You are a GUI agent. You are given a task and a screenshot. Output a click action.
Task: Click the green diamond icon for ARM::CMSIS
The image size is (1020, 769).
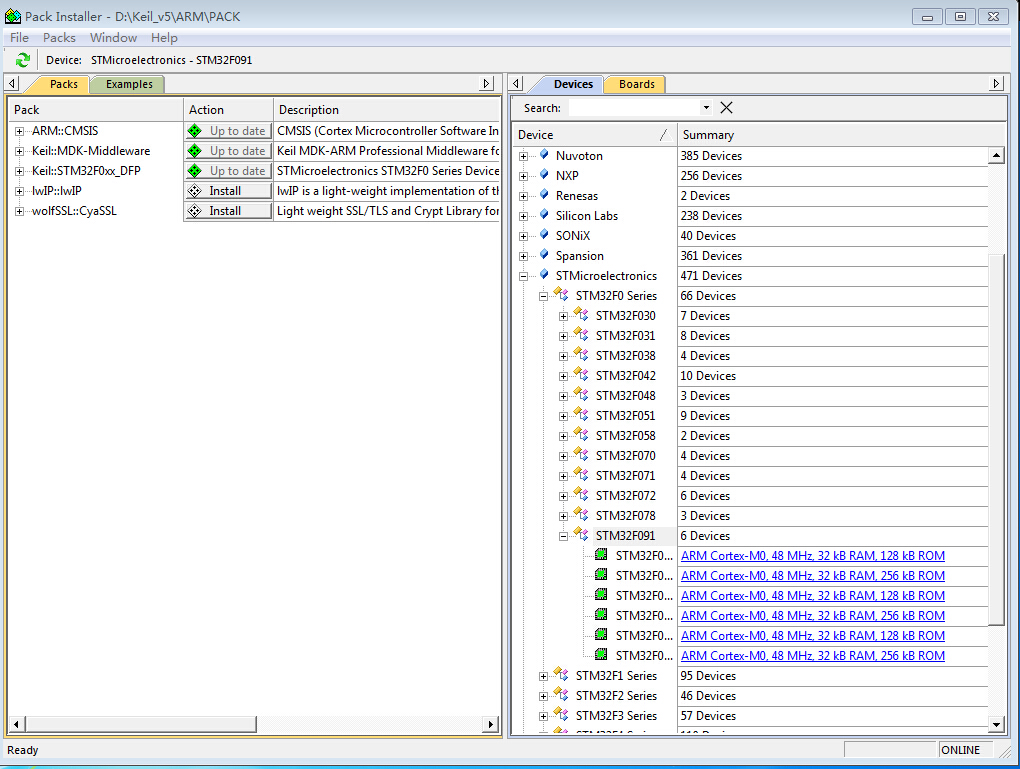tap(195, 131)
